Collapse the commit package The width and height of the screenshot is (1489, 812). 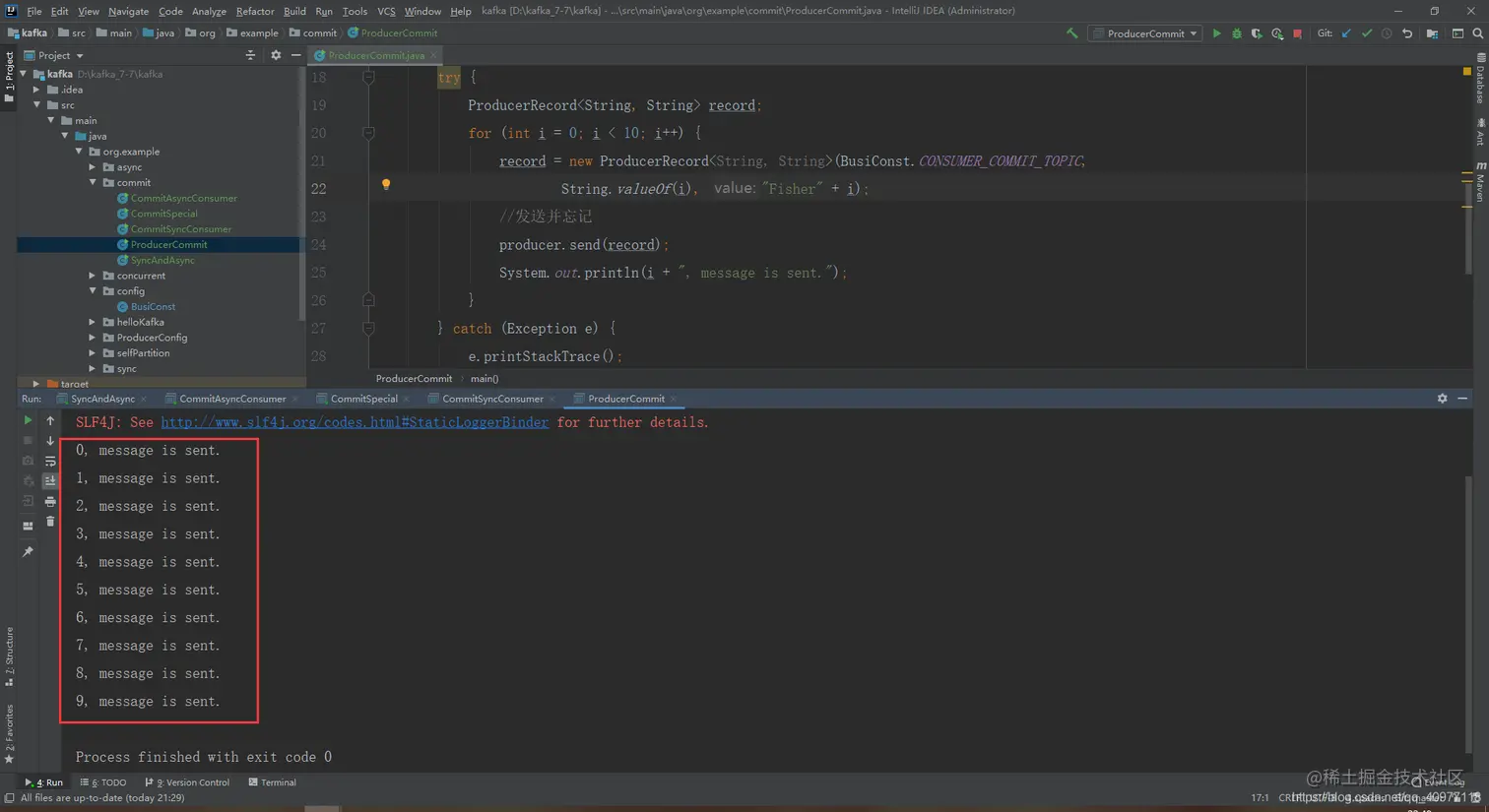click(x=94, y=183)
